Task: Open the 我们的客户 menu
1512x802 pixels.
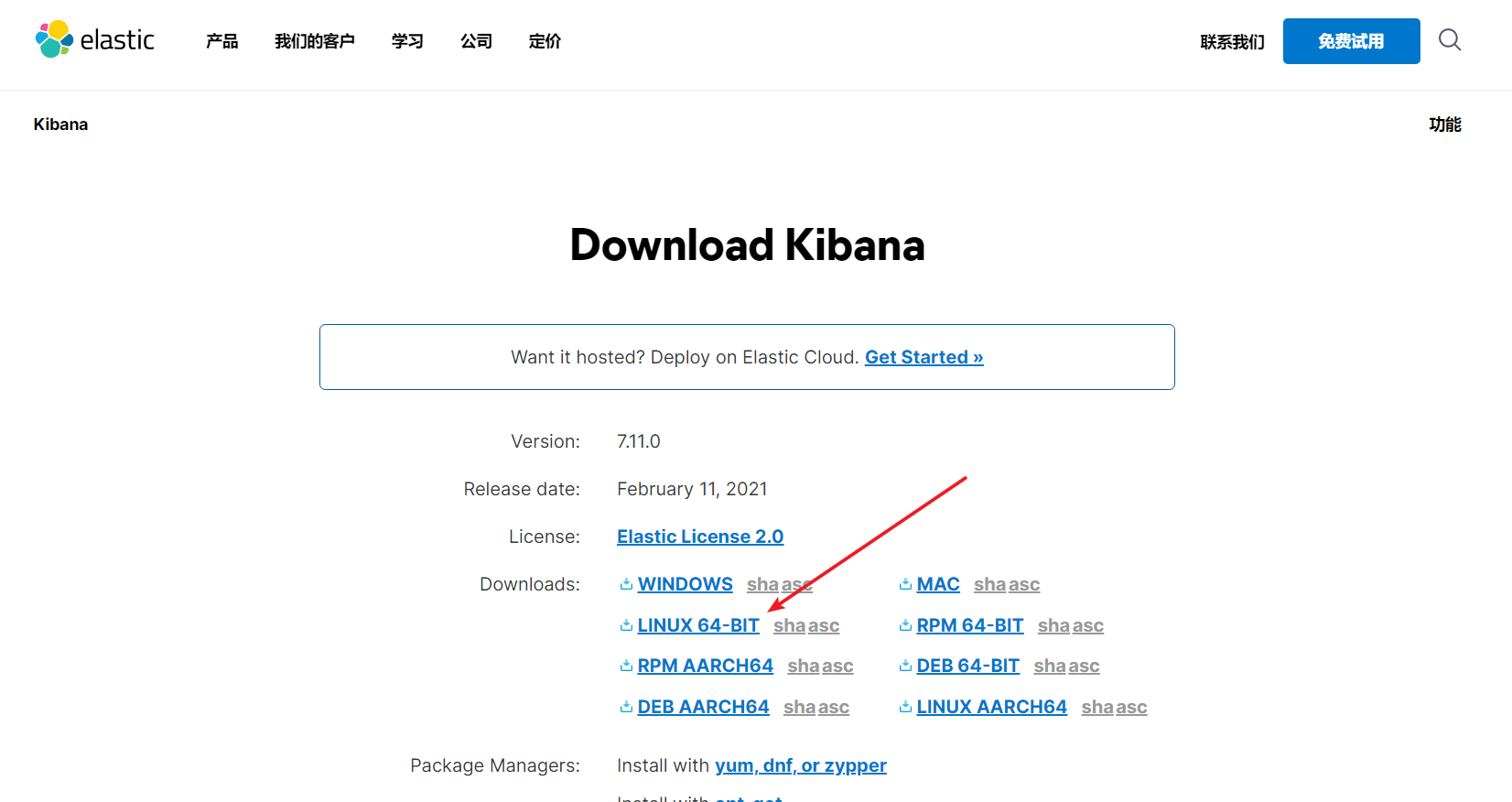Action: click(315, 41)
